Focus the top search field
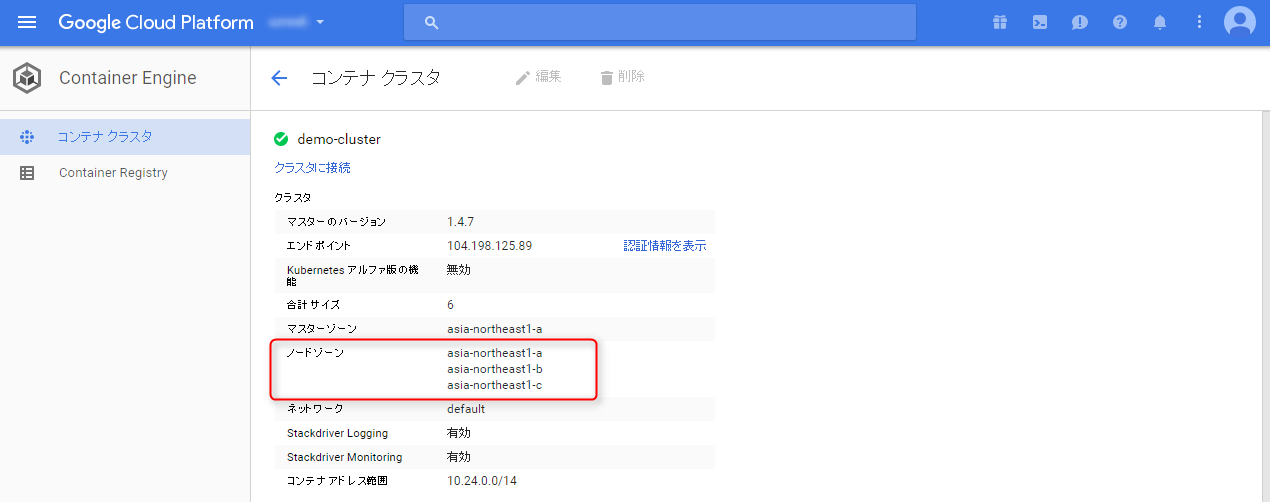The image size is (1270, 502). pos(660,22)
